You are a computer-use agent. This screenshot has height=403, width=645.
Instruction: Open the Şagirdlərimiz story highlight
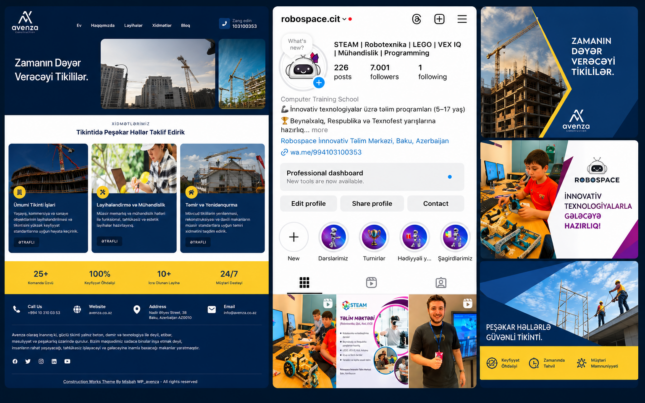click(x=455, y=237)
